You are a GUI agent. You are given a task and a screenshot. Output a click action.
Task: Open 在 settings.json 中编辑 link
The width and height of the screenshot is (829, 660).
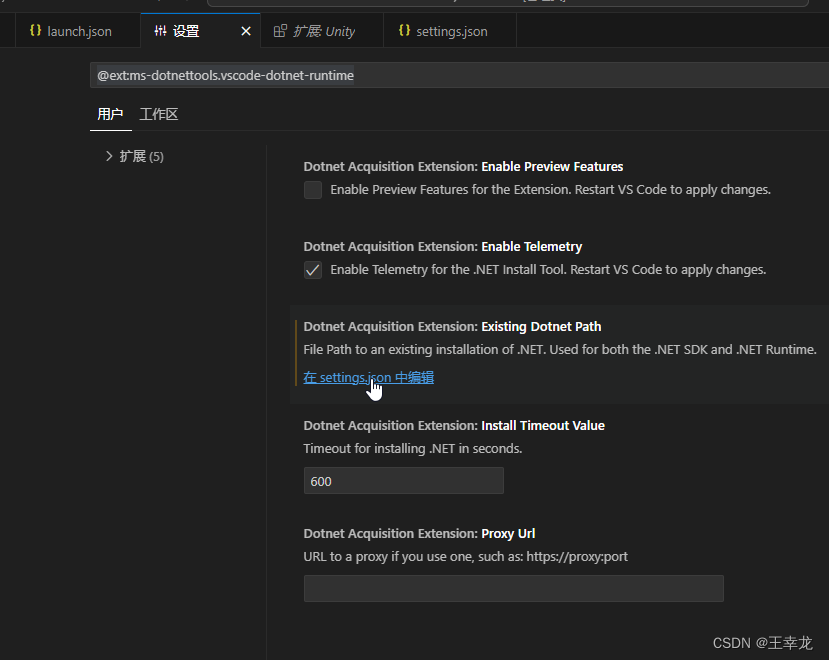tap(368, 377)
